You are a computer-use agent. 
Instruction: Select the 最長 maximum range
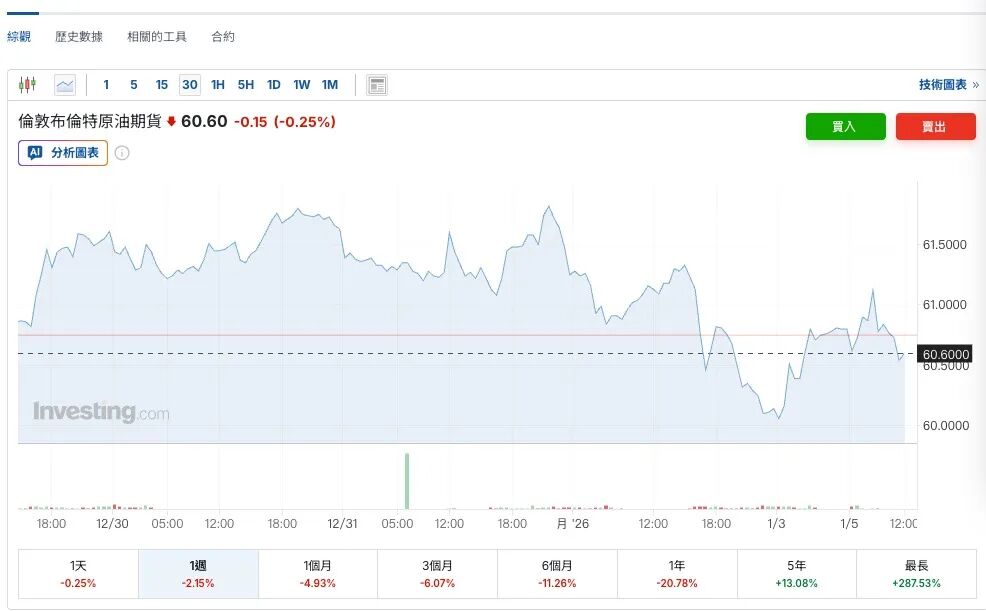tap(916, 573)
